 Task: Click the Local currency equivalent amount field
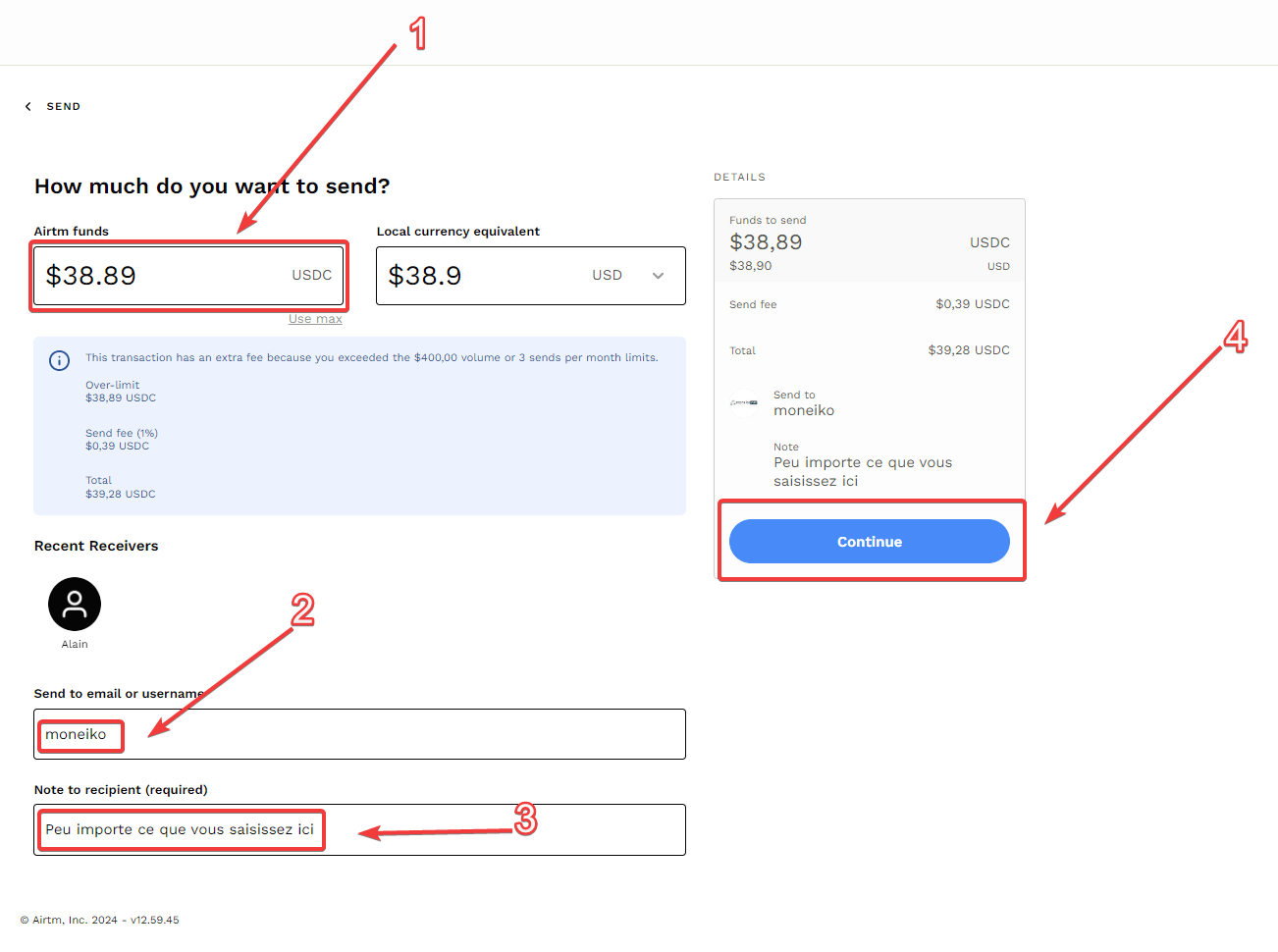[530, 276]
